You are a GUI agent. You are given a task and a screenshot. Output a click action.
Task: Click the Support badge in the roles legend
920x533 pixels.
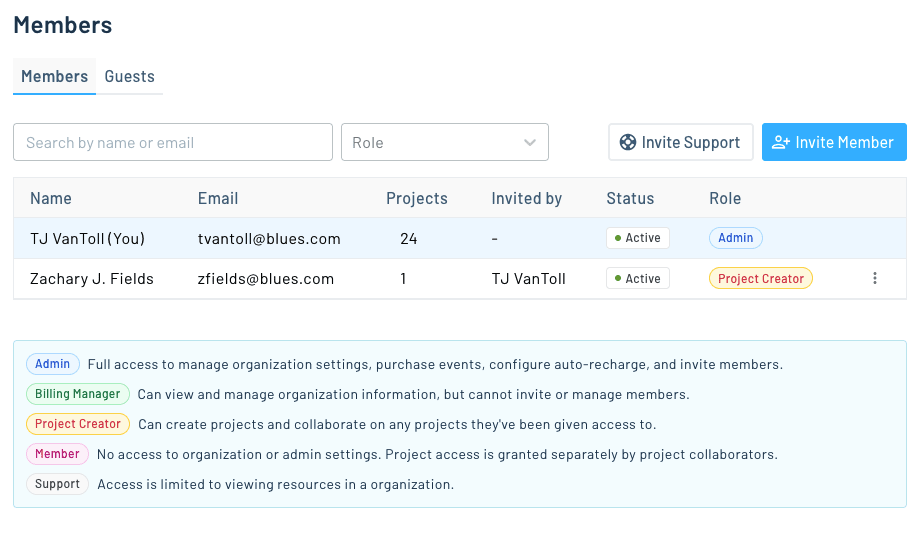pos(57,484)
